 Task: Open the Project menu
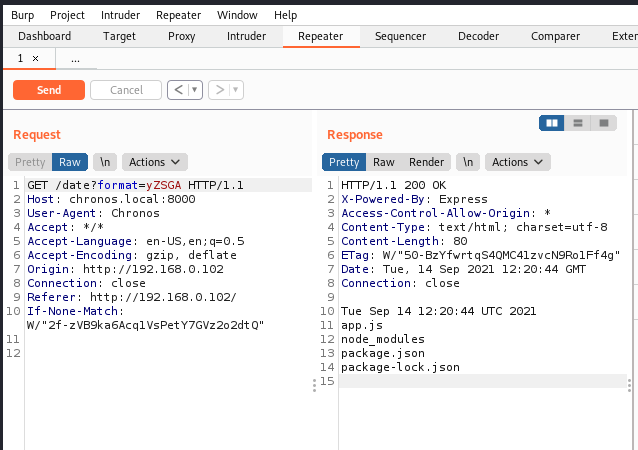click(x=67, y=15)
